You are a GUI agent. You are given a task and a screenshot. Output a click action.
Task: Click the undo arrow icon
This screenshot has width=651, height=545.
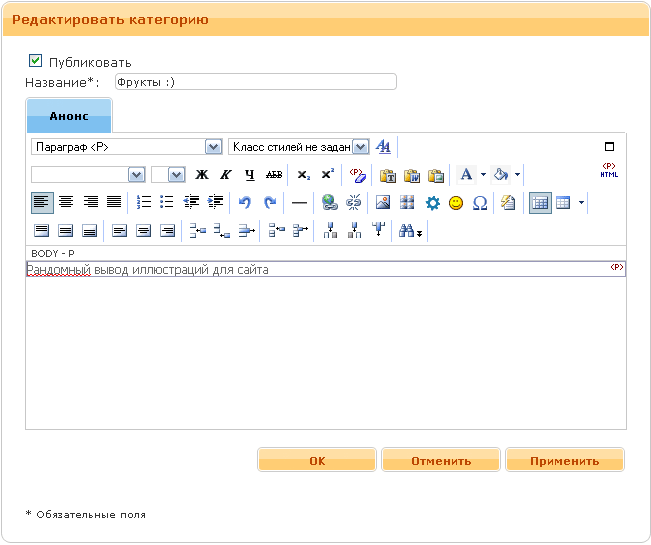tap(245, 202)
